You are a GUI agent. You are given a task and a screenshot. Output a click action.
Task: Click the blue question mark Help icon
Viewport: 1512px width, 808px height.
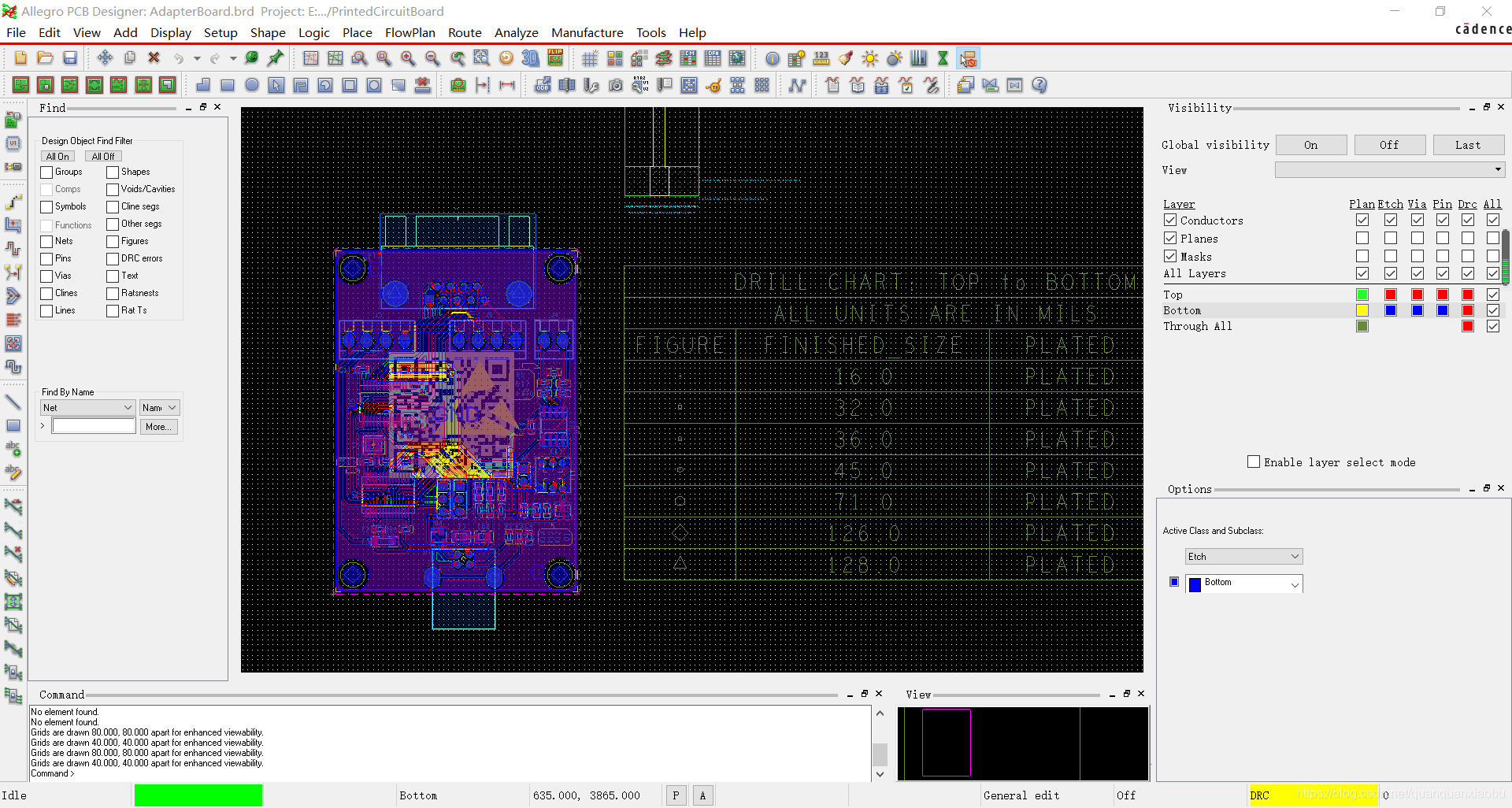click(1039, 85)
